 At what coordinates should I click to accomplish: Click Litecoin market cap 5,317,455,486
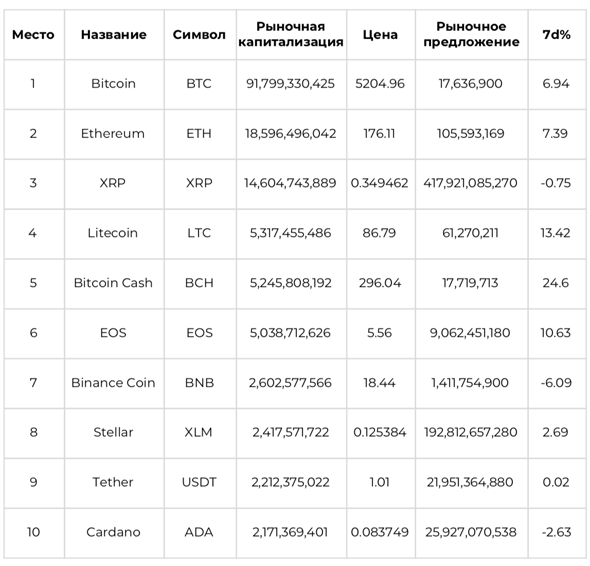290,233
